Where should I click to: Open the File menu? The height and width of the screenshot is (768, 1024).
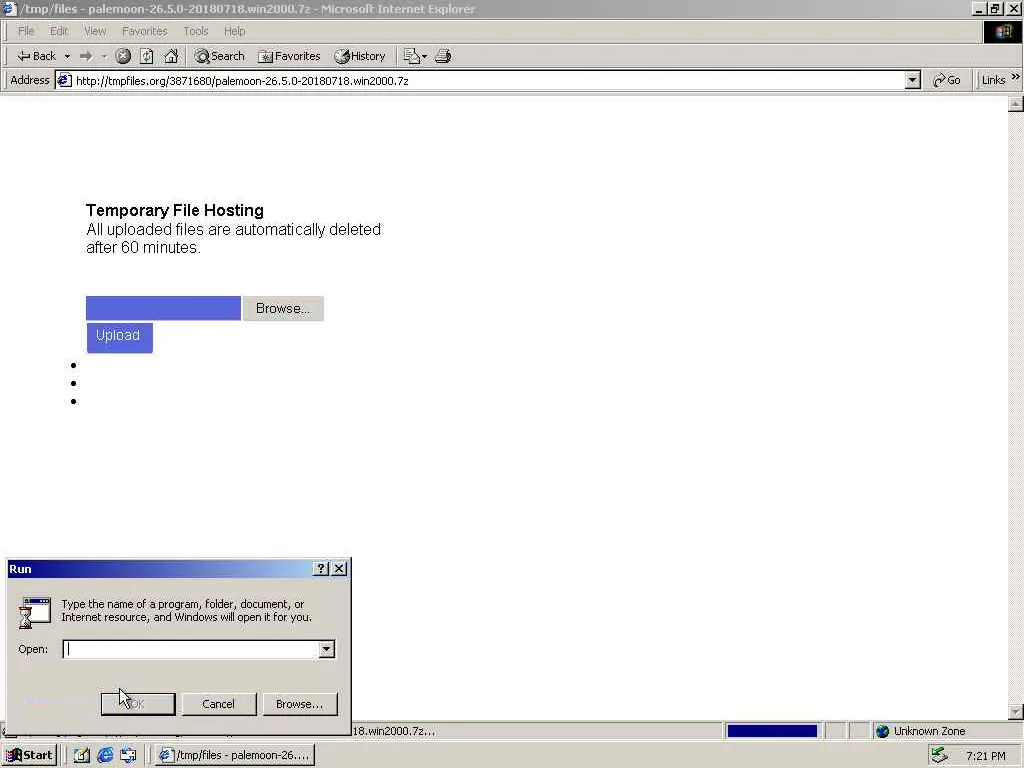(x=26, y=31)
